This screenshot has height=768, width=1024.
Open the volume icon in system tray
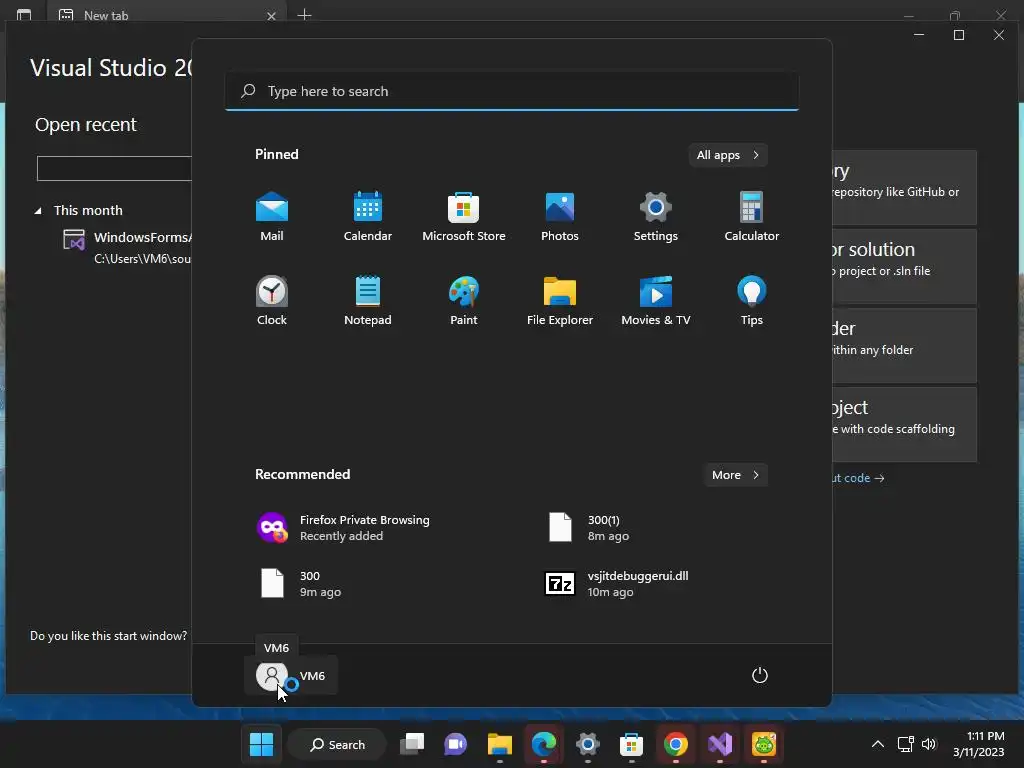[x=929, y=744]
